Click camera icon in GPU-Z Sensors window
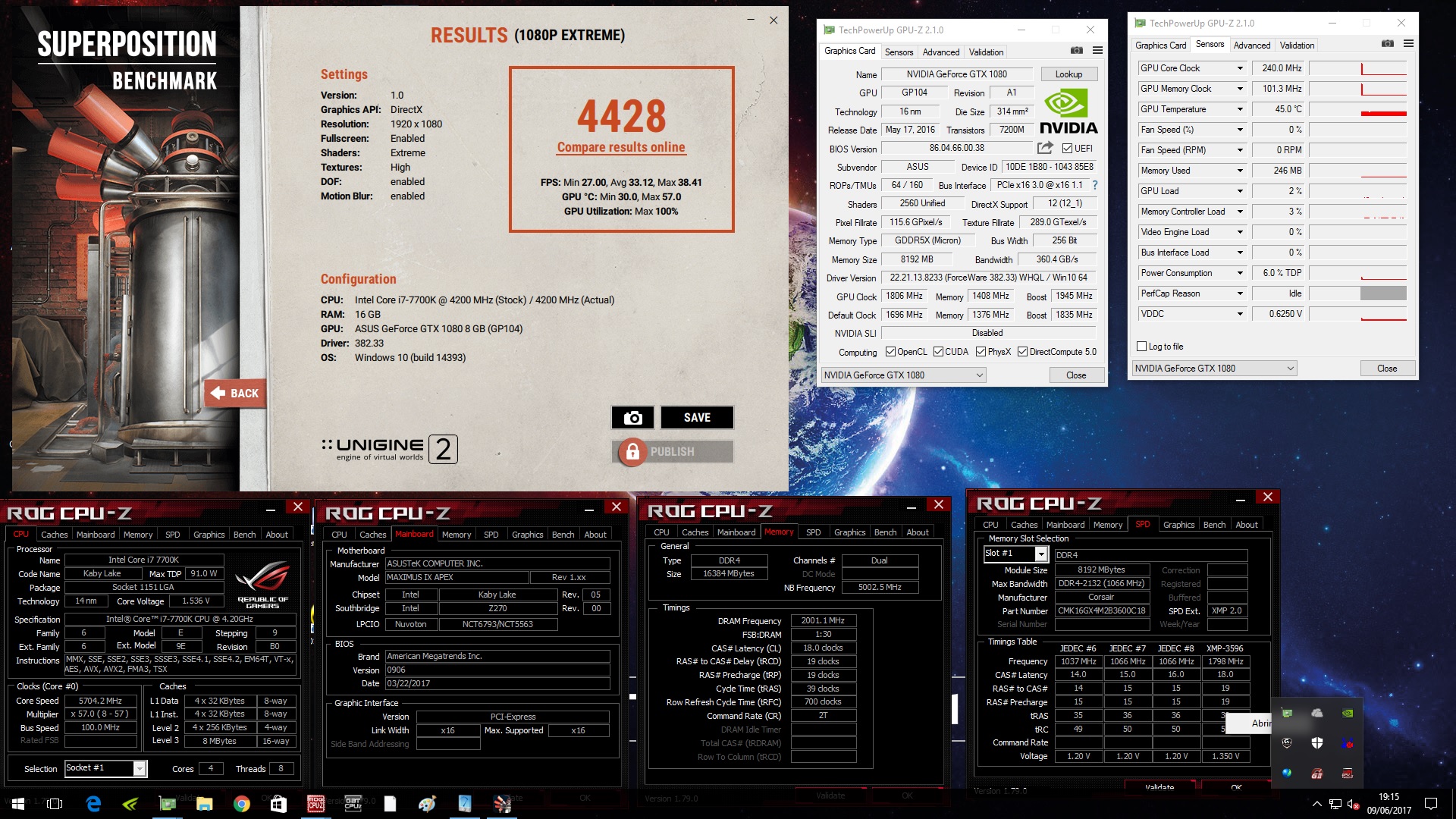 coord(1388,44)
